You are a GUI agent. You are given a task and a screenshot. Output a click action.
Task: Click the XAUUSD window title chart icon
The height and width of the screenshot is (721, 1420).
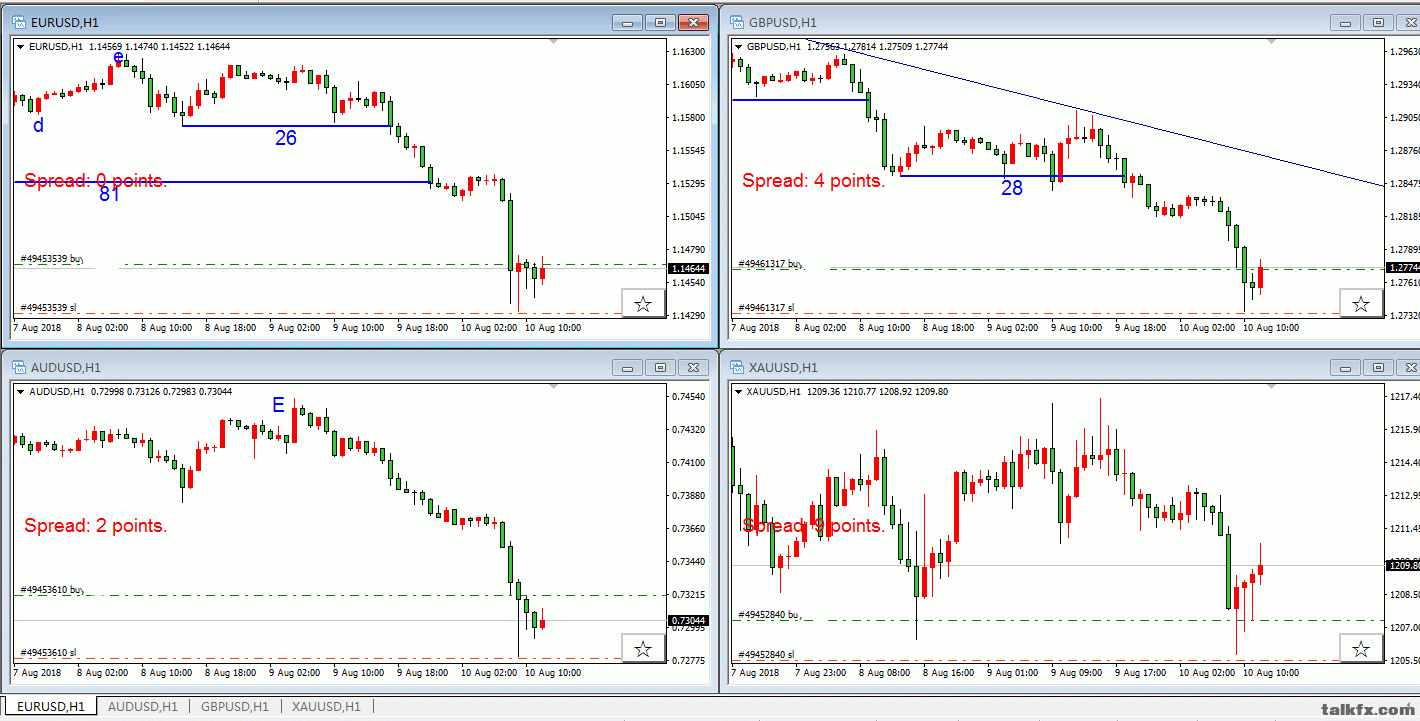click(735, 367)
